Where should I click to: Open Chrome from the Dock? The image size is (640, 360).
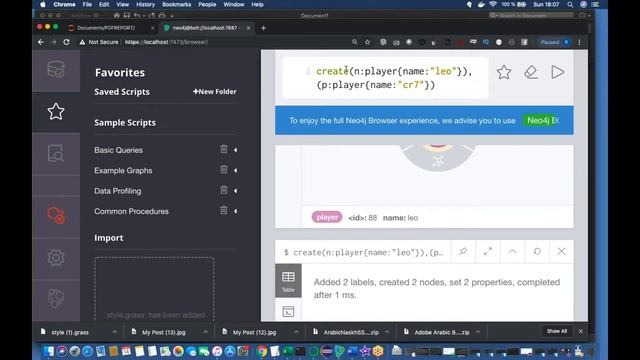click(x=262, y=351)
